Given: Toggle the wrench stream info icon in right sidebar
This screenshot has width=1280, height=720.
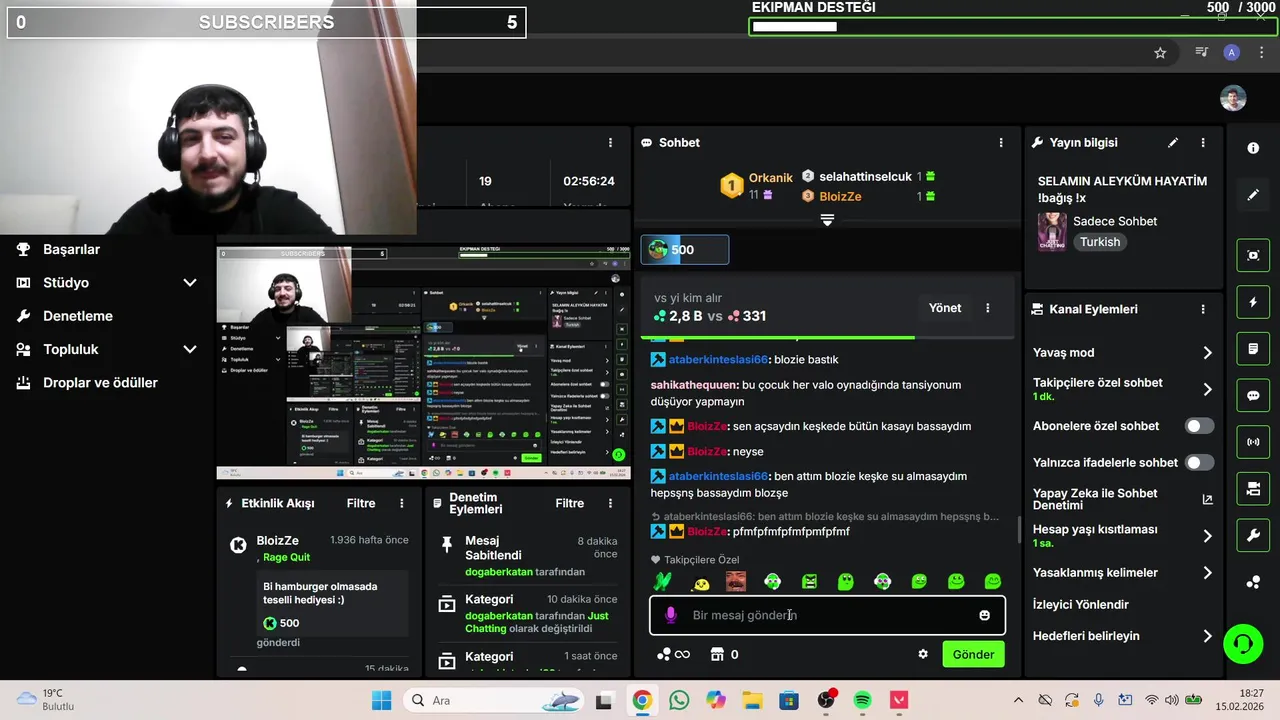Looking at the screenshot, I should tap(1253, 536).
